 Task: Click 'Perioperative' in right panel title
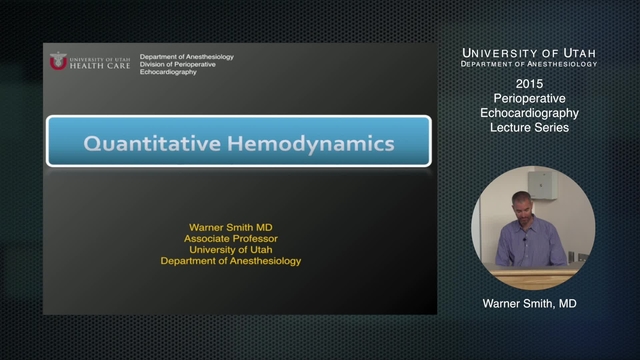click(x=529, y=98)
